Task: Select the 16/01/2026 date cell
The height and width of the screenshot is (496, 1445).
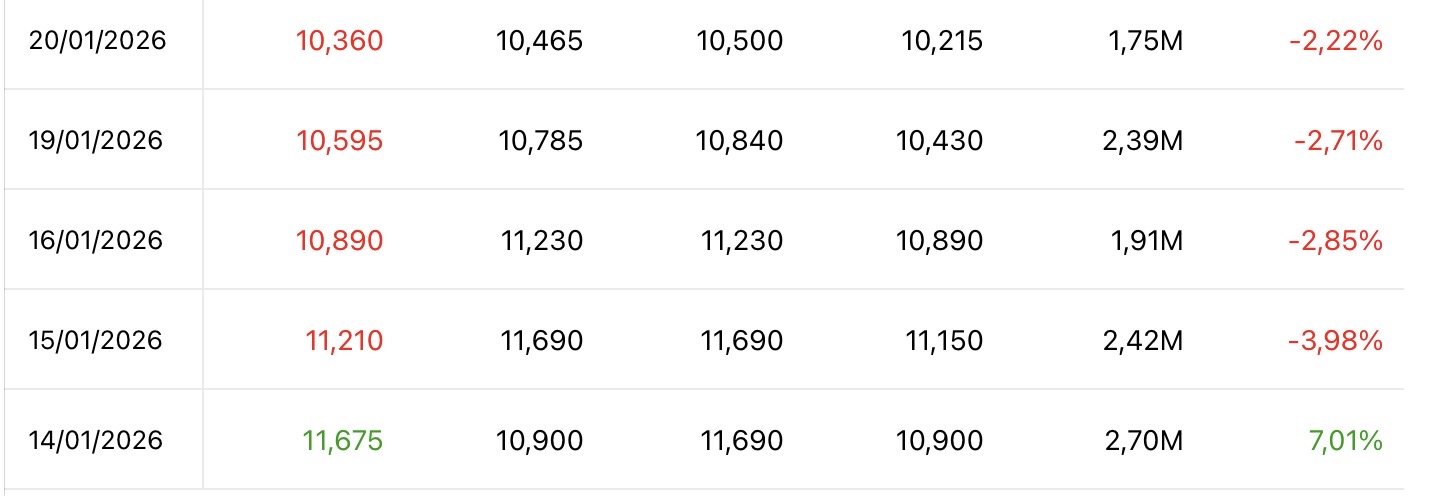Action: click(95, 241)
